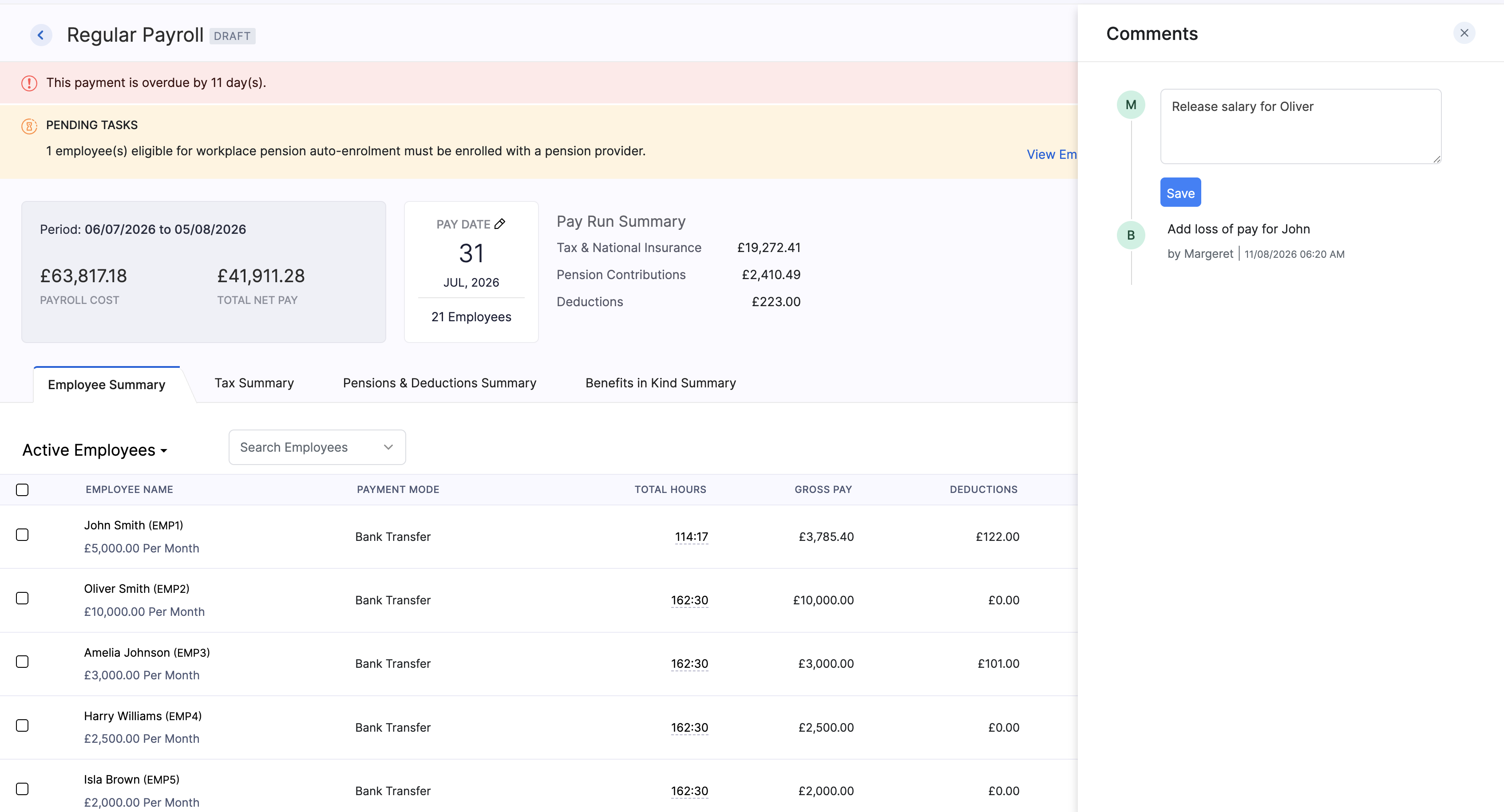Expand the Active Employees filter dropdown
This screenshot has height=812, width=1504.
(95, 450)
